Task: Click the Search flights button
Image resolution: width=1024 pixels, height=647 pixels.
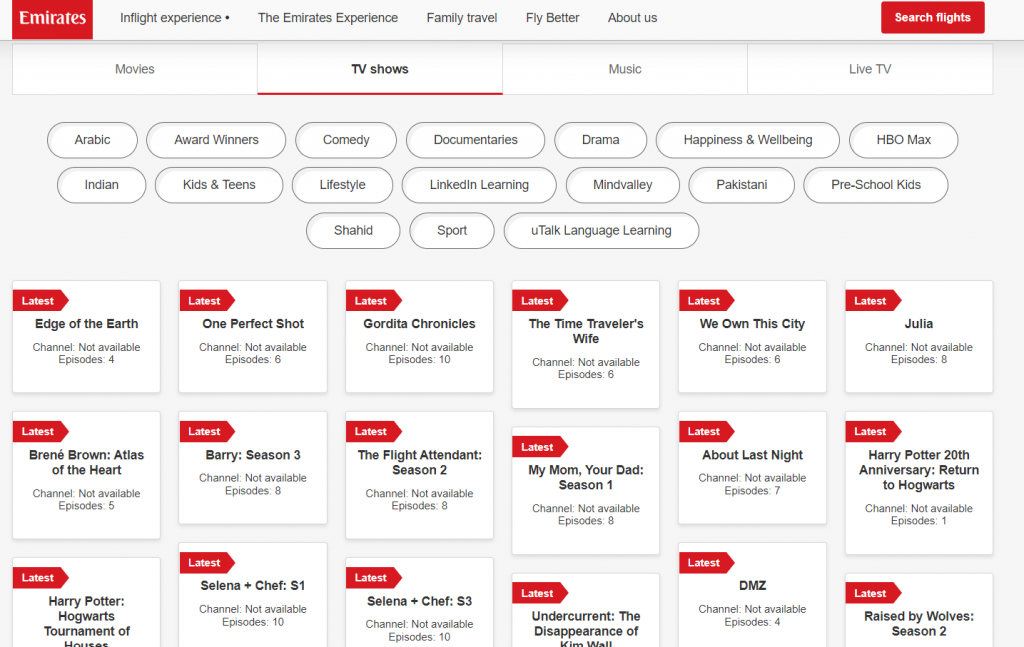Action: [x=933, y=18]
